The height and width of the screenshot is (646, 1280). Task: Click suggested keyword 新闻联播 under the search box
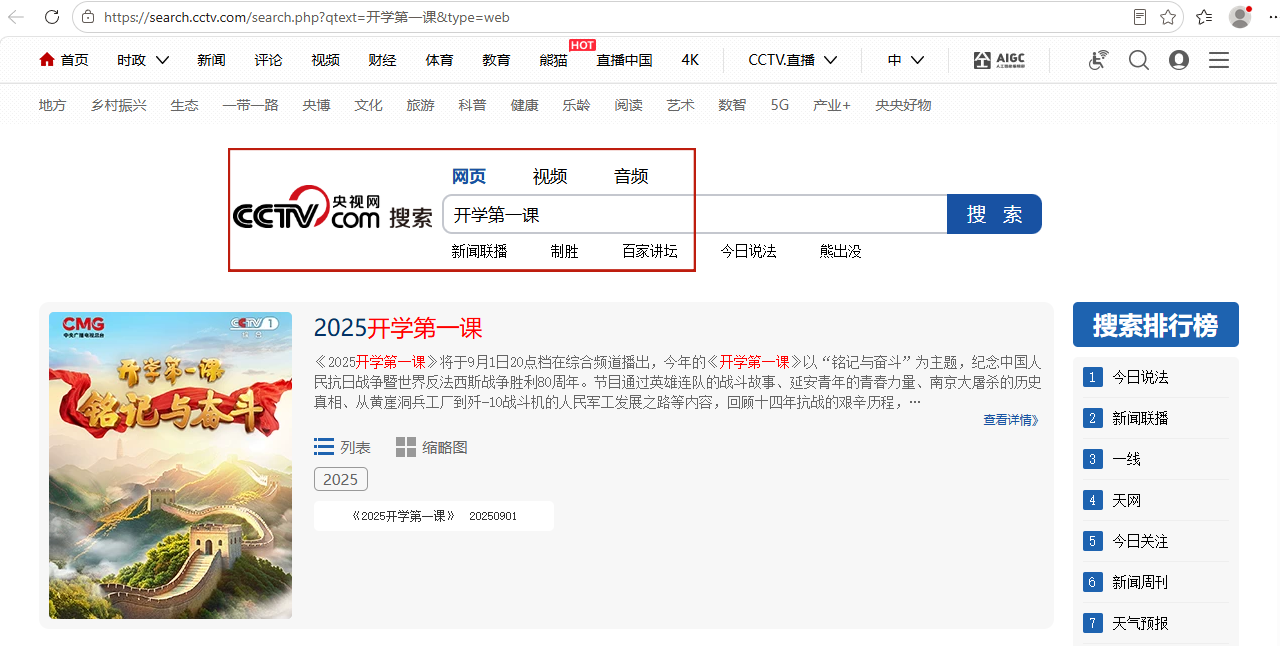[x=479, y=251]
